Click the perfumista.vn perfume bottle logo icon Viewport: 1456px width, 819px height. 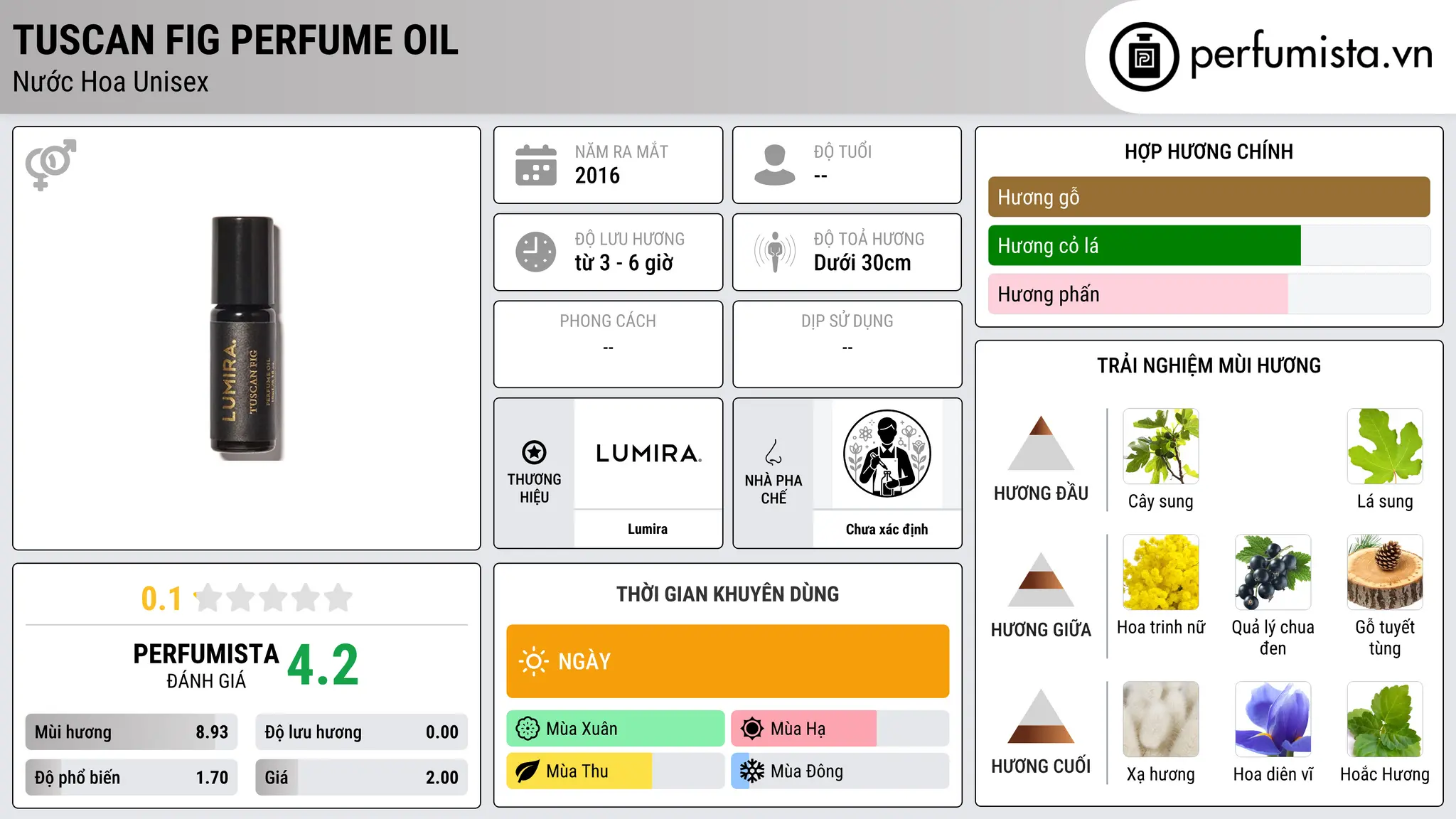pos(1144,57)
